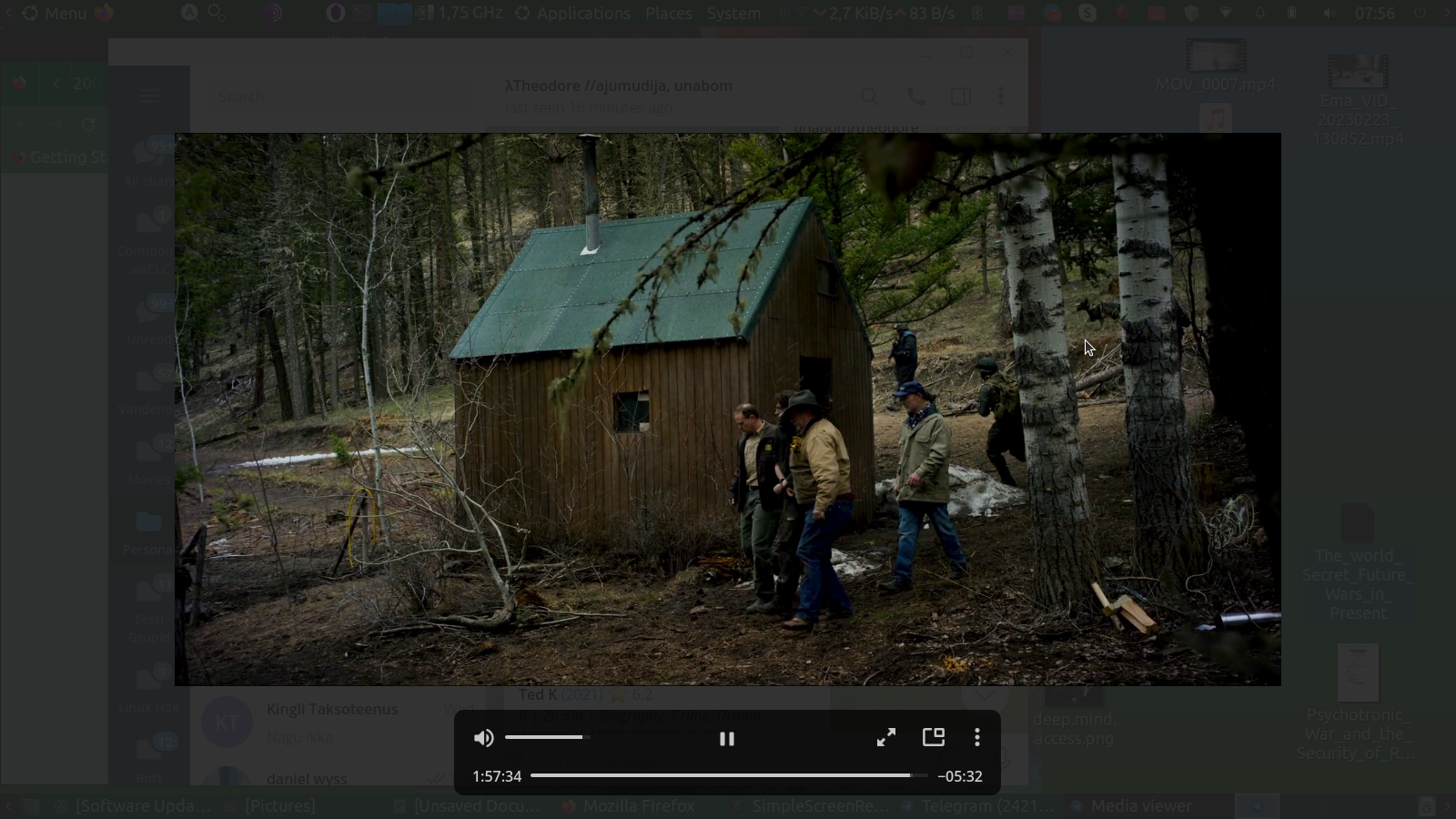Switch video to picture-in-picture mode

tap(934, 737)
